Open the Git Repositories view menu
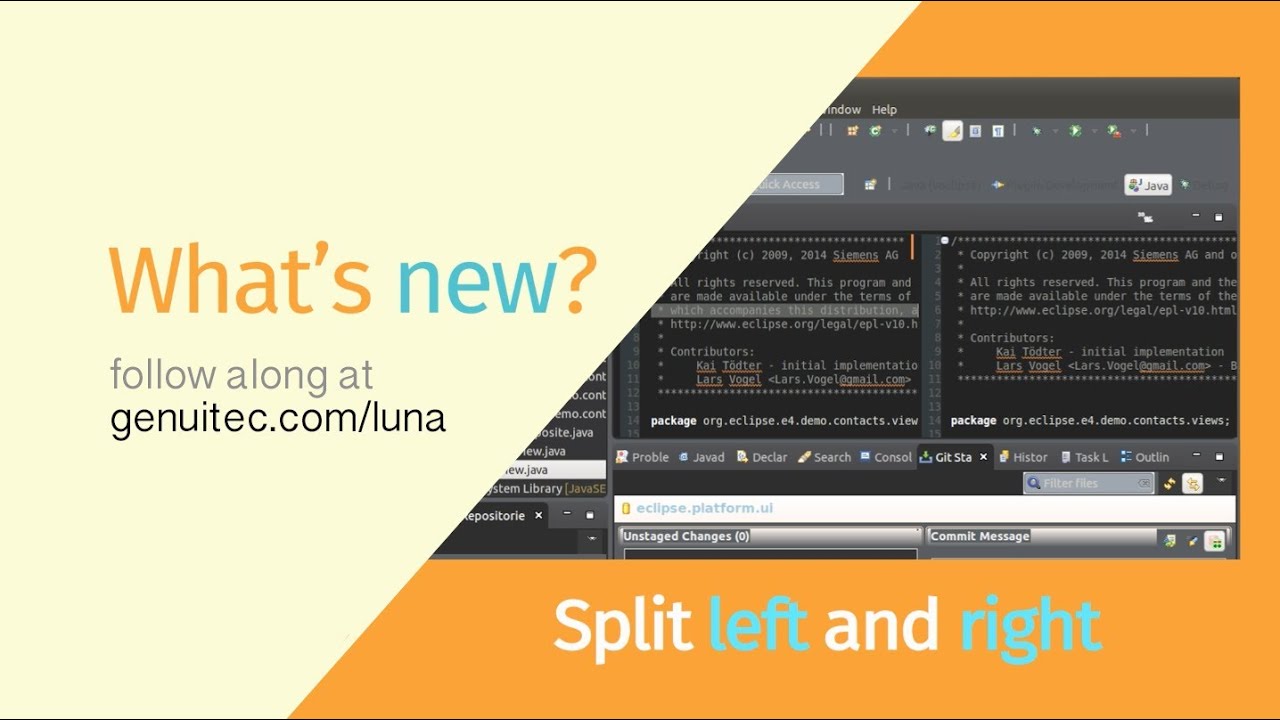Viewport: 1280px width, 720px height. (x=594, y=539)
